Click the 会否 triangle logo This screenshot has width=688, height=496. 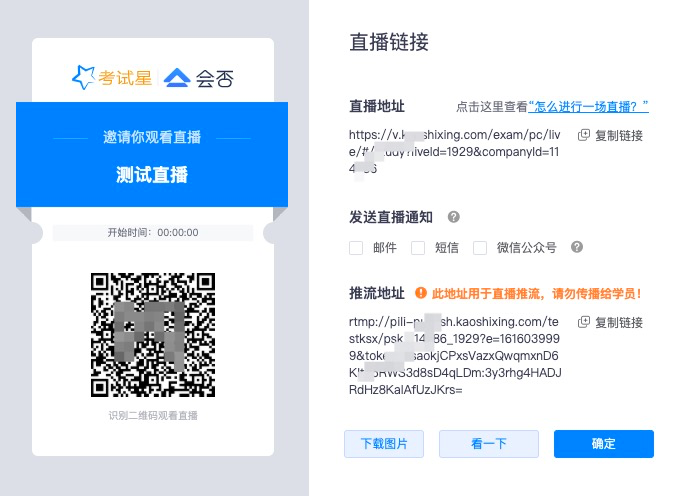pos(177,78)
